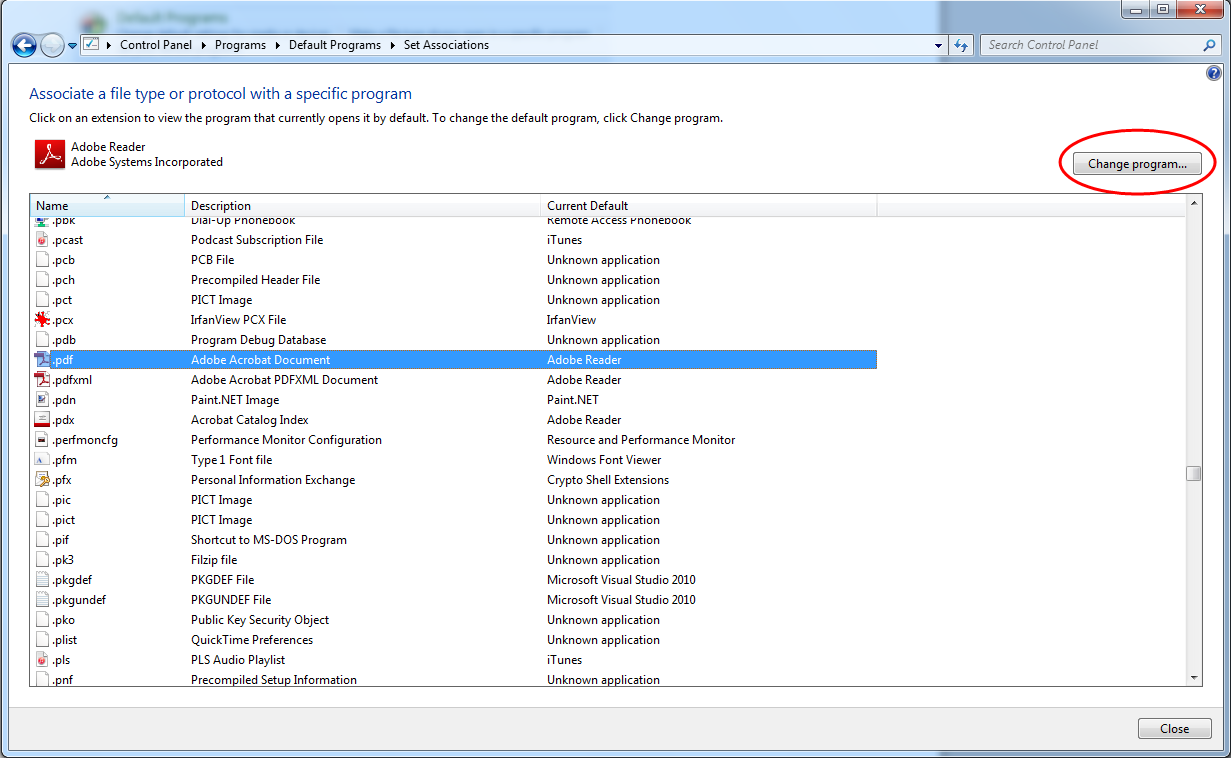Select the "Precompiled Header File" row
Image resolution: width=1231 pixels, height=758 pixels.
click(x=454, y=280)
